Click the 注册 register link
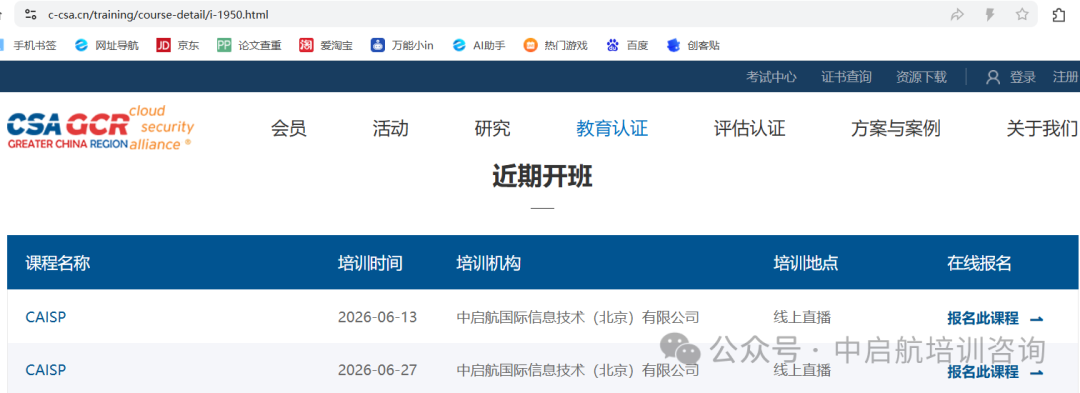The image size is (1080, 393). point(1066,77)
